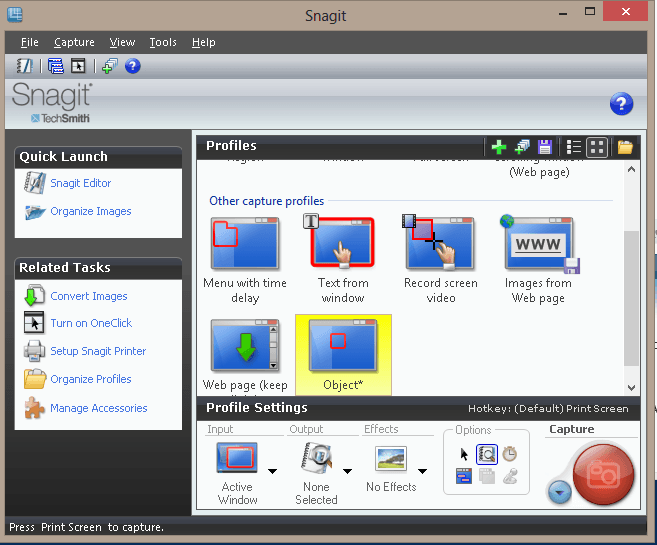Viewport: 657px width, 545px height.
Task: Click the Snagit Editor link
Action: tap(80, 183)
